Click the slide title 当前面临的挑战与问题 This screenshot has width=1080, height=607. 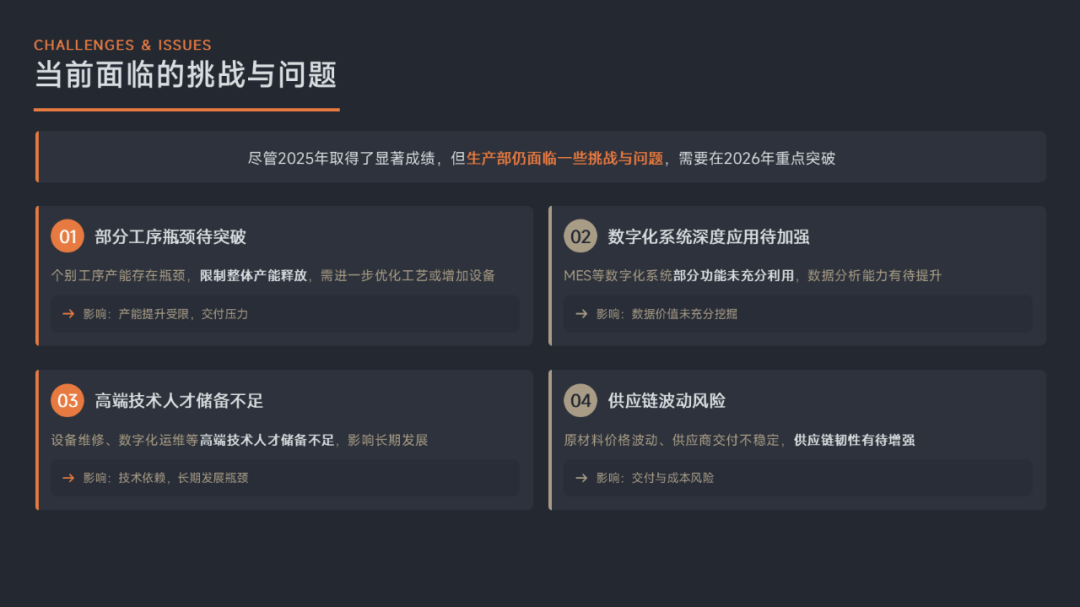click(x=185, y=75)
